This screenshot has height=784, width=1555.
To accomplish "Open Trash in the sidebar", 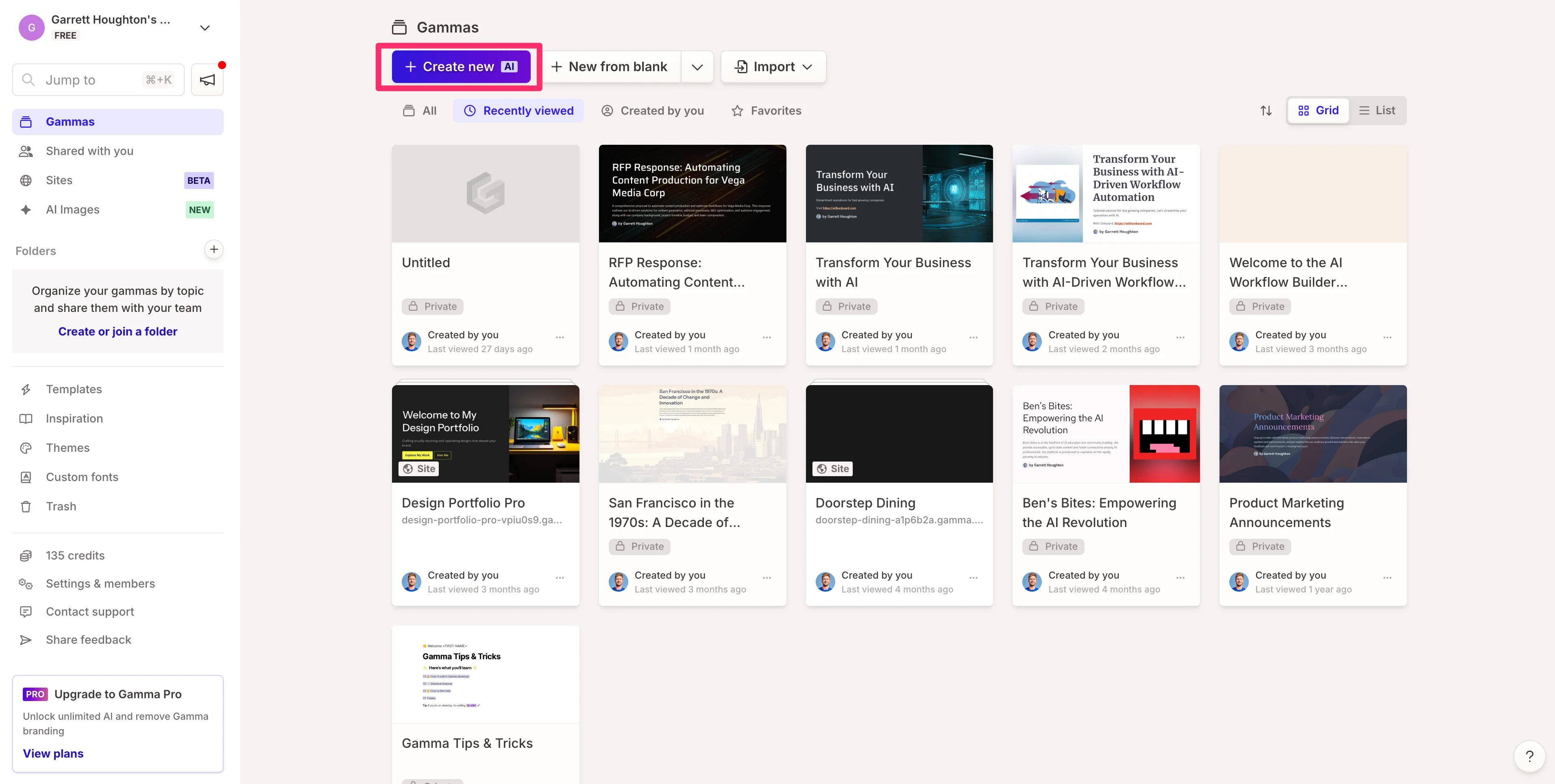I will pyautogui.click(x=61, y=506).
